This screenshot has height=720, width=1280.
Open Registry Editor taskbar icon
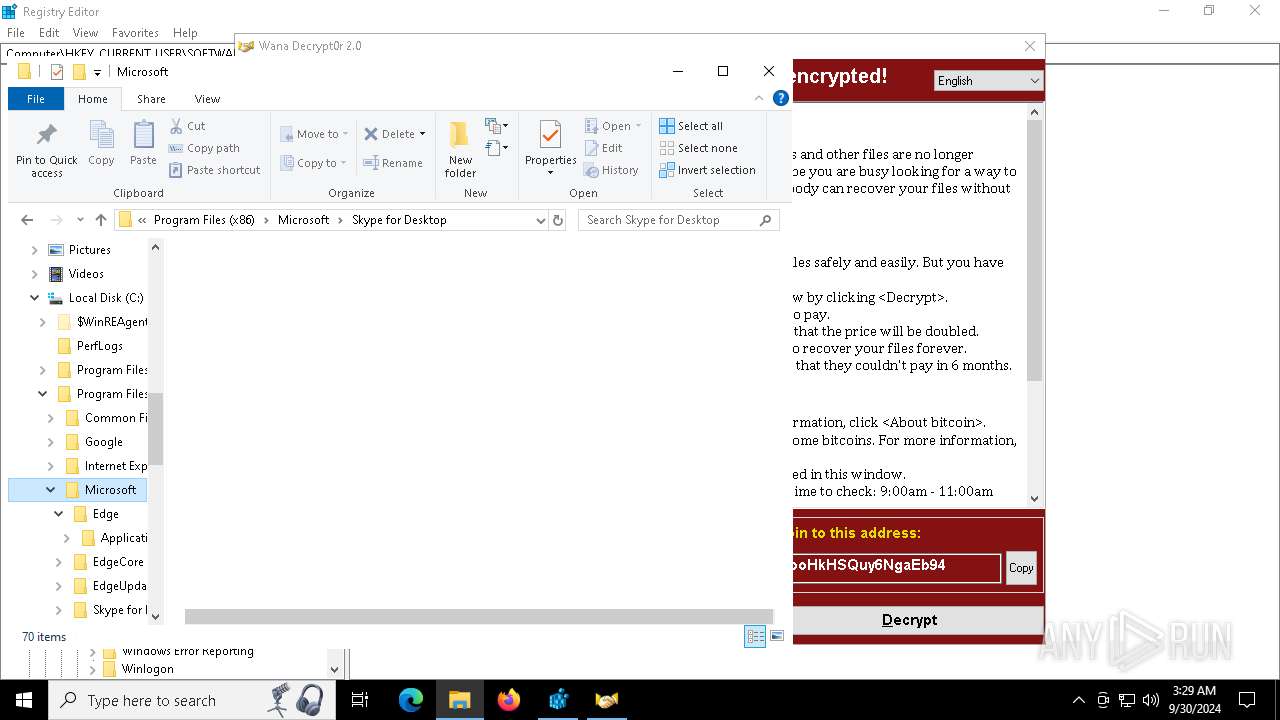coord(558,700)
